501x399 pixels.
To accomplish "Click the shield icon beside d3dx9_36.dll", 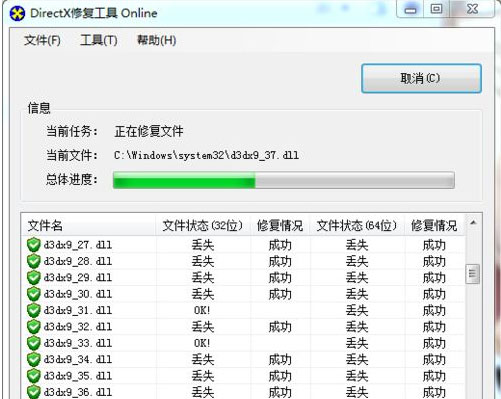I will pos(34,392).
